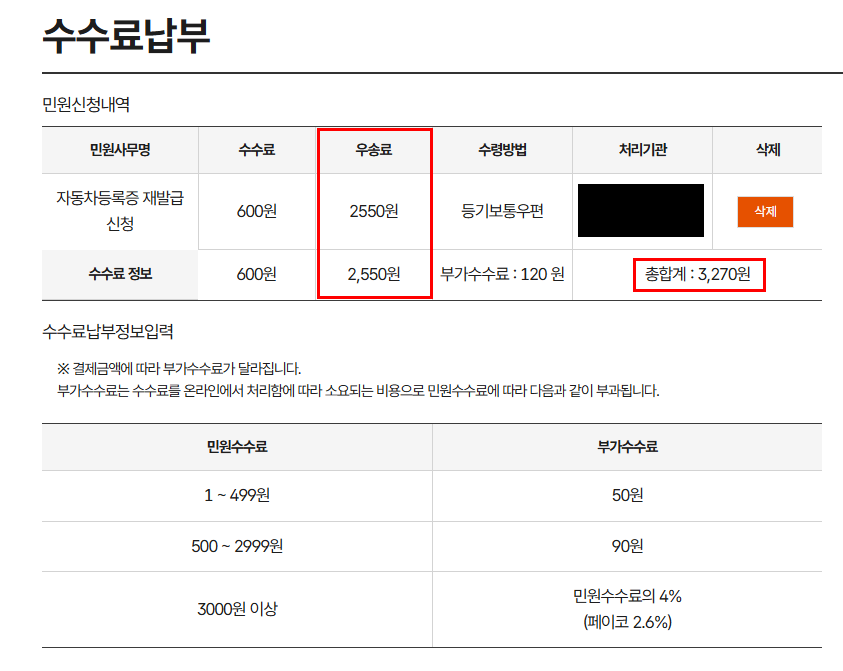Viewport: 843px width, 671px height.
Task: Select the 총합계 3,270원 total amount
Action: tap(697, 276)
